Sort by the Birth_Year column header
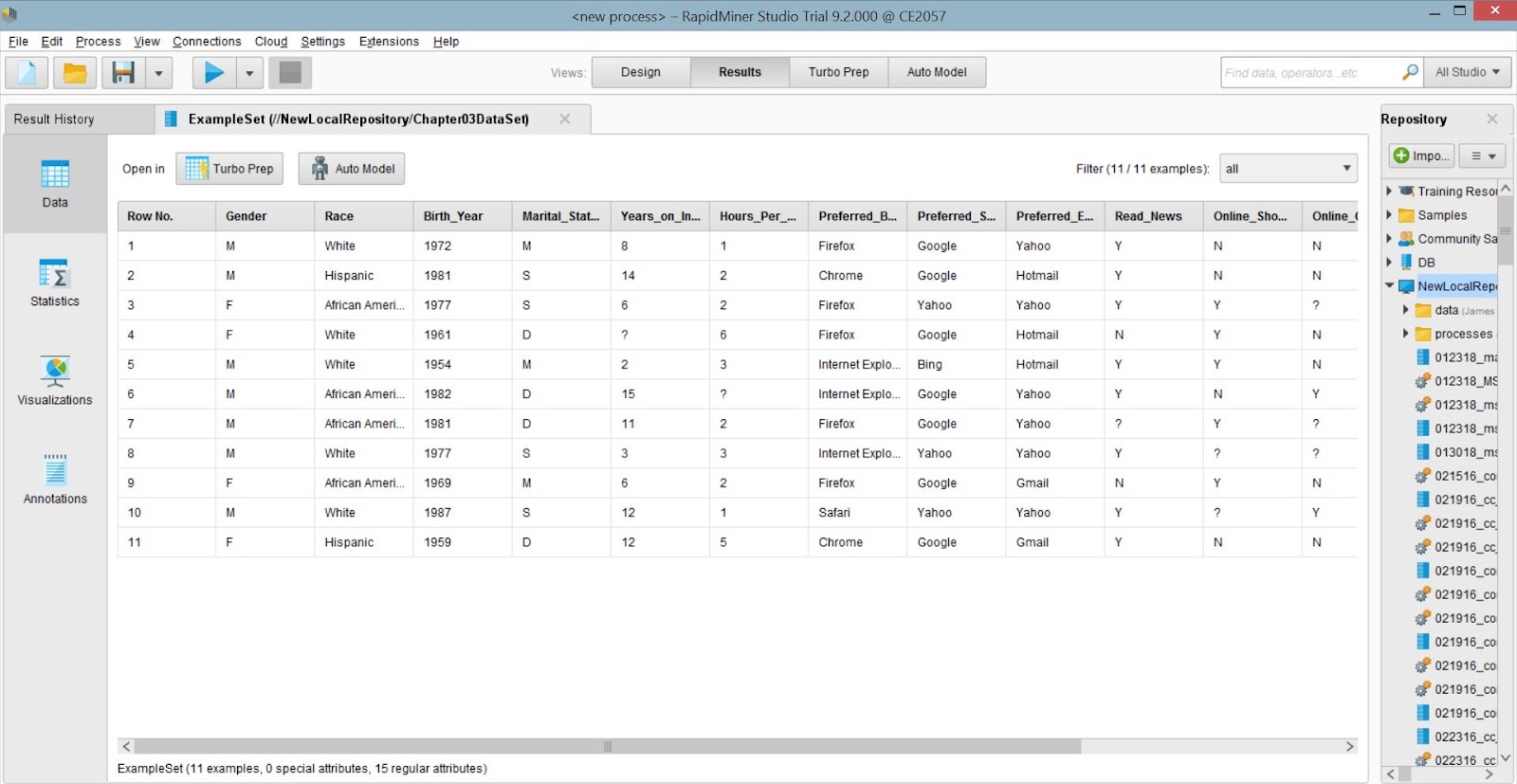1517x784 pixels. [463, 216]
